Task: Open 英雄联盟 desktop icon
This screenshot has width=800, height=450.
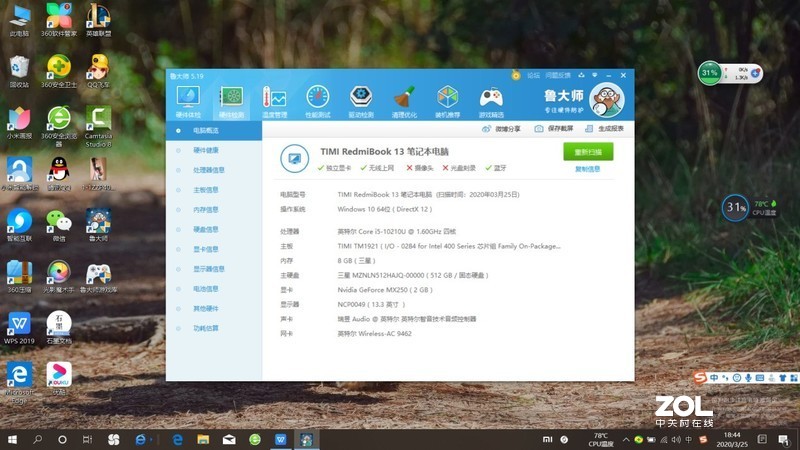Action: click(x=98, y=21)
